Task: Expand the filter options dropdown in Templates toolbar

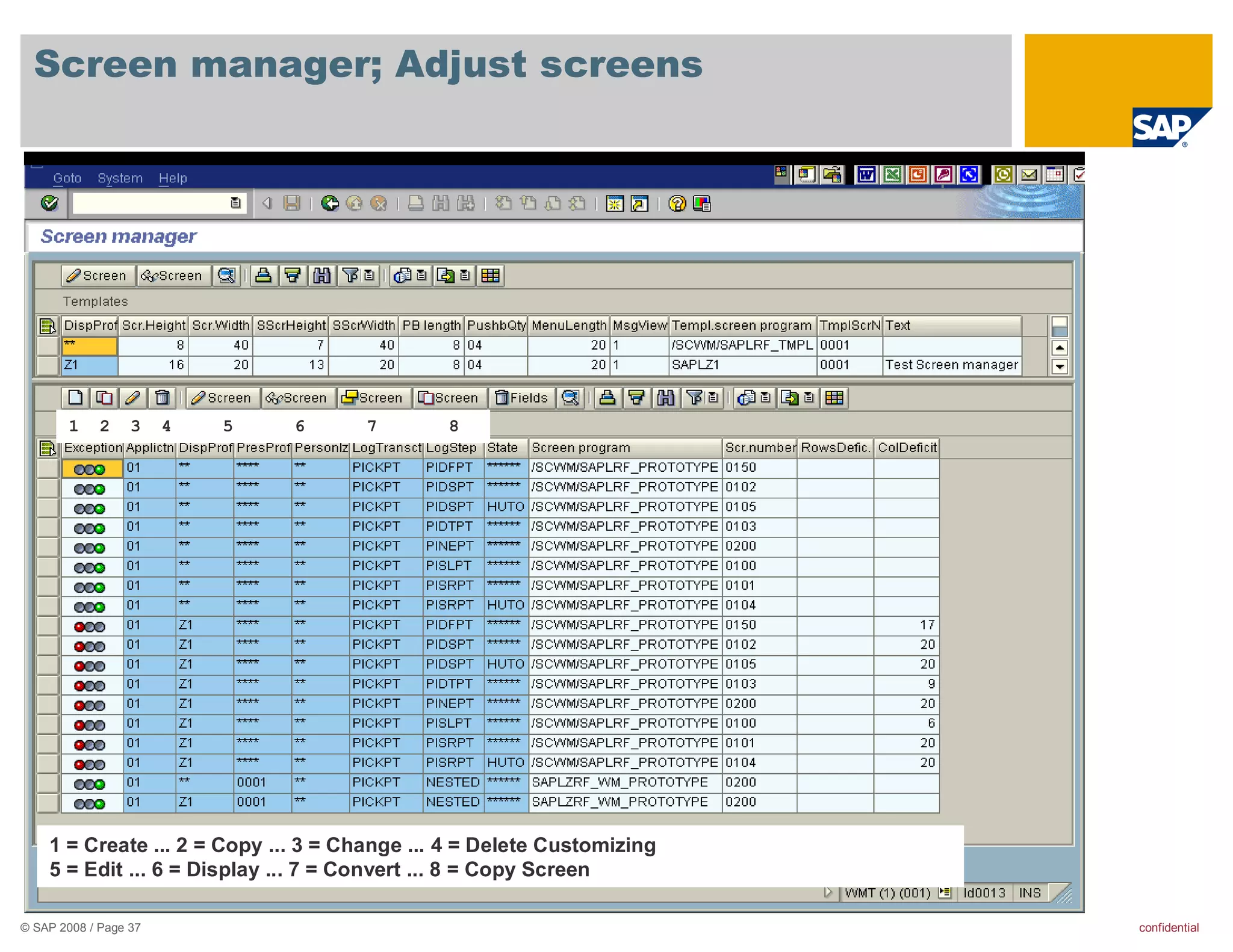Action: (x=369, y=276)
